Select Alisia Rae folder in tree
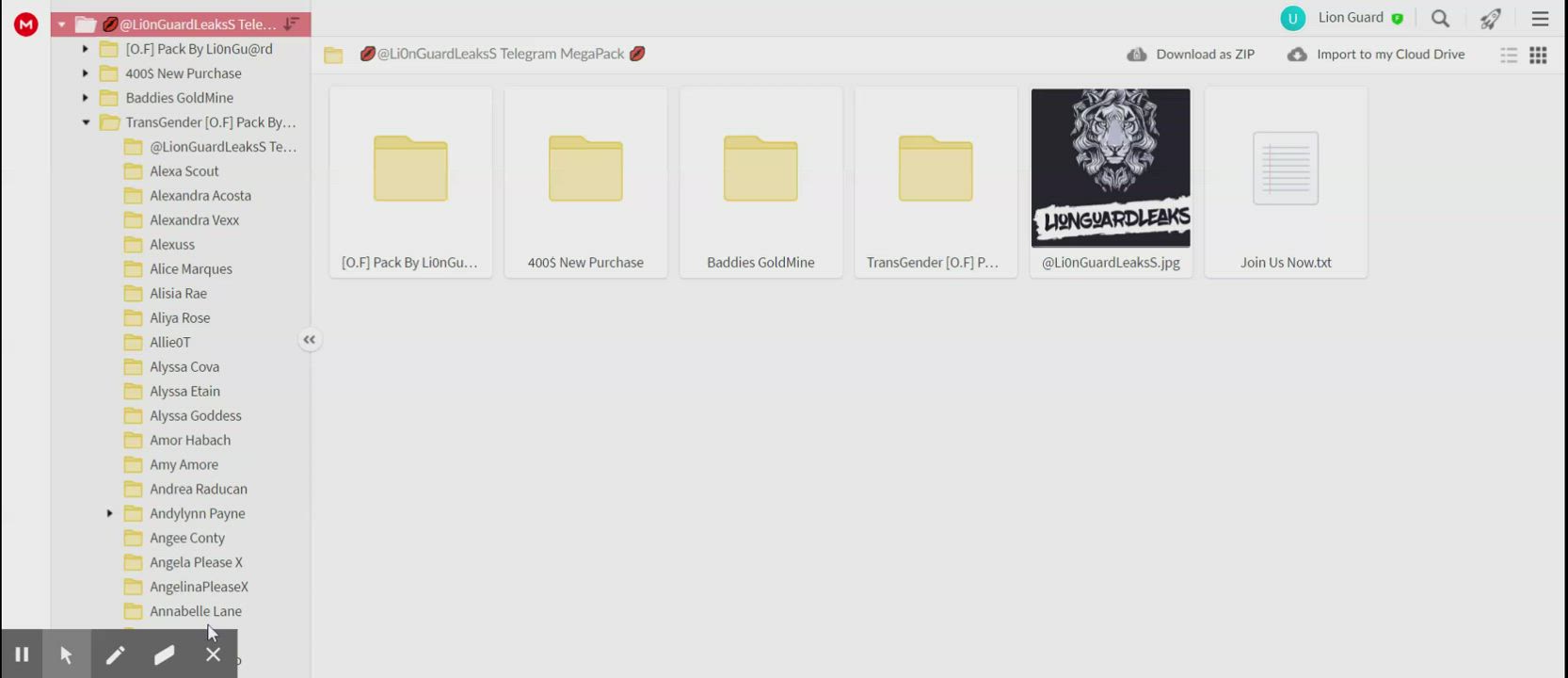 (x=178, y=294)
